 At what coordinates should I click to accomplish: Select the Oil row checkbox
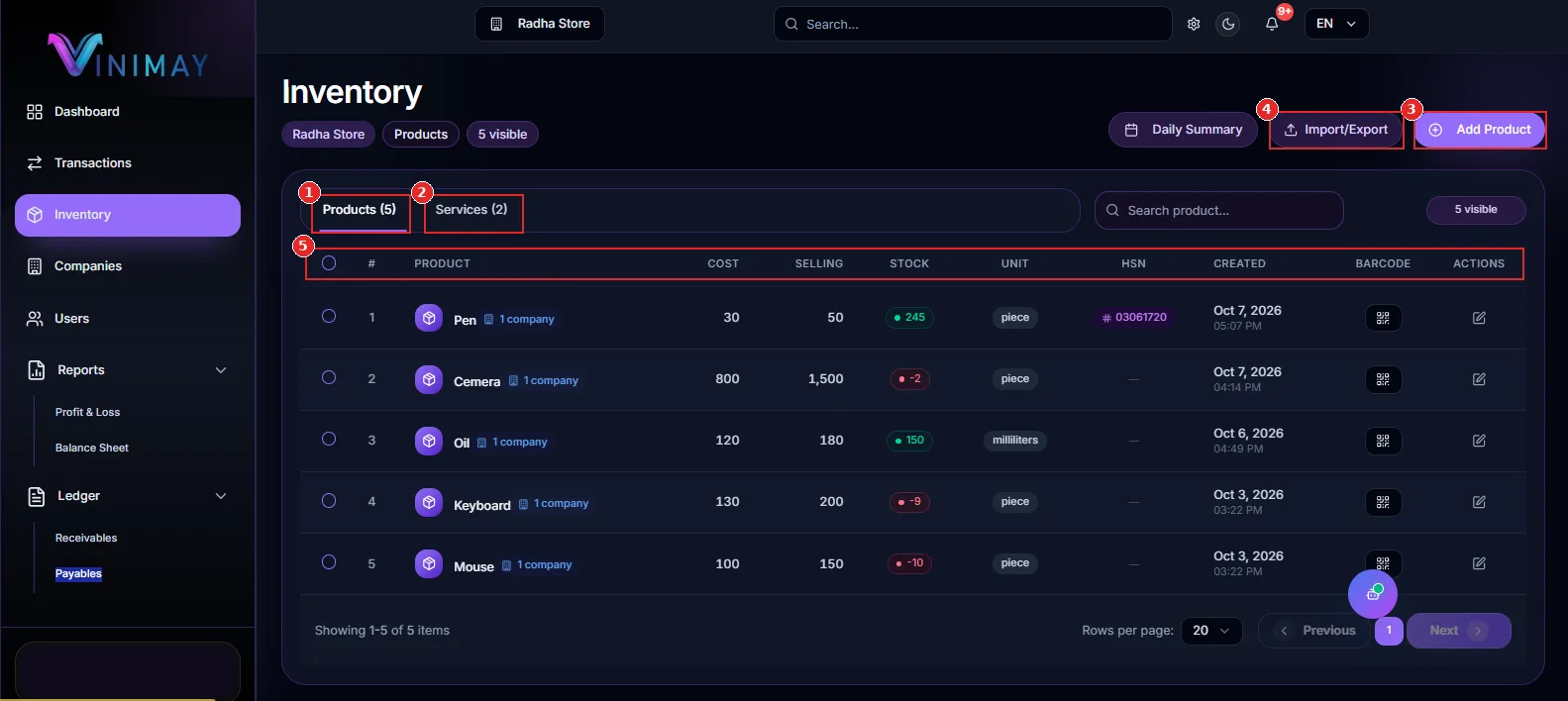[329, 439]
